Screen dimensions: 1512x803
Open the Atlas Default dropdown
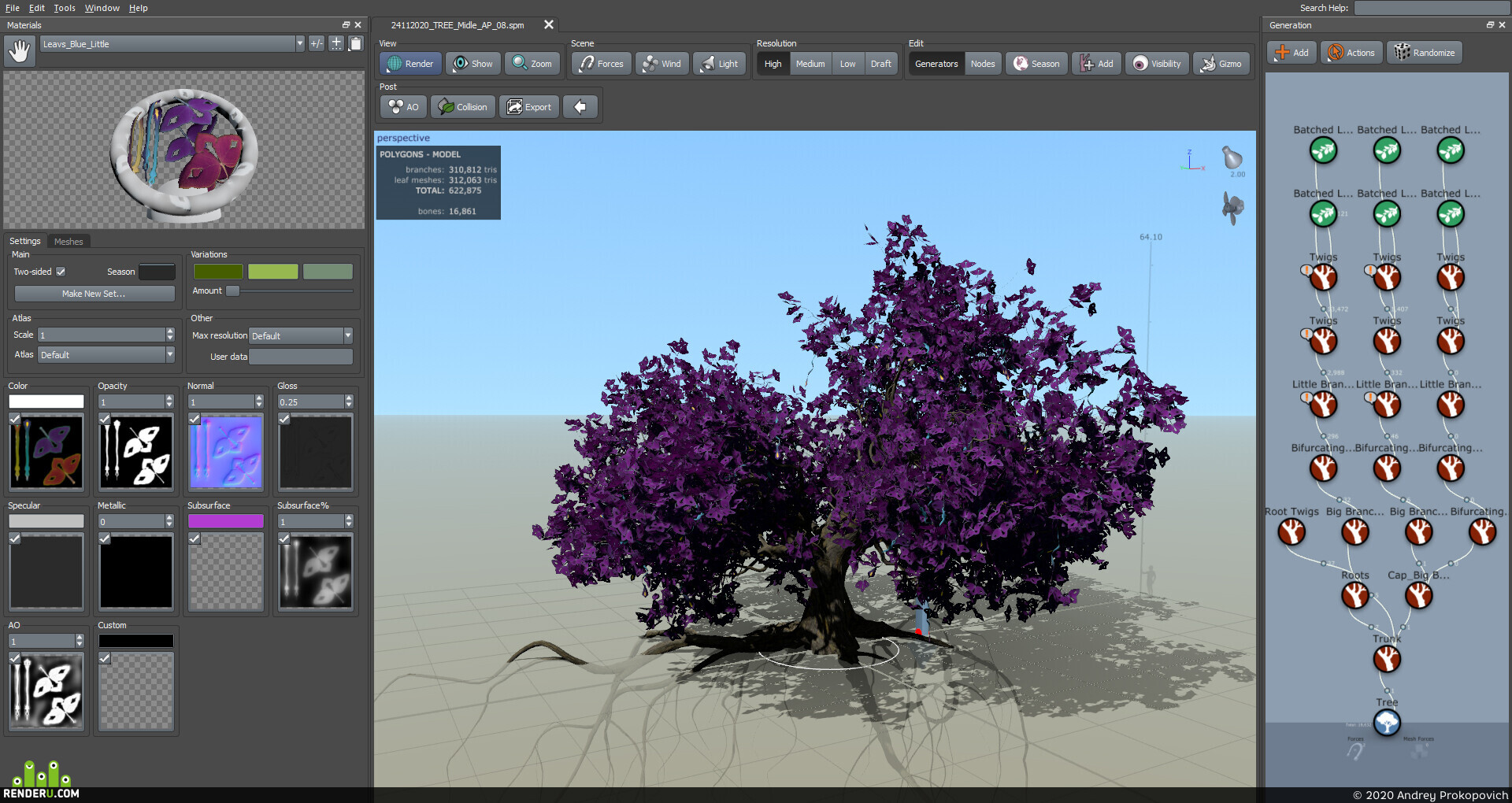click(x=106, y=355)
